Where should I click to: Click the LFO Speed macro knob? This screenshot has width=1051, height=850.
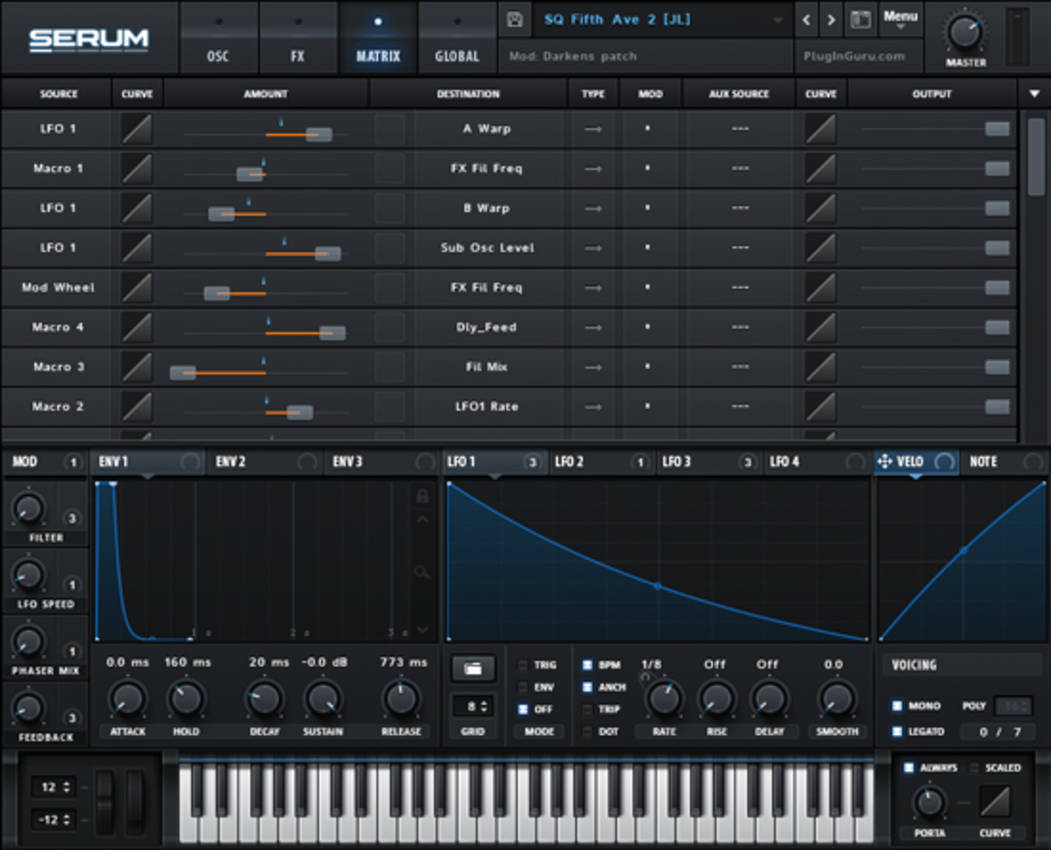[28, 575]
